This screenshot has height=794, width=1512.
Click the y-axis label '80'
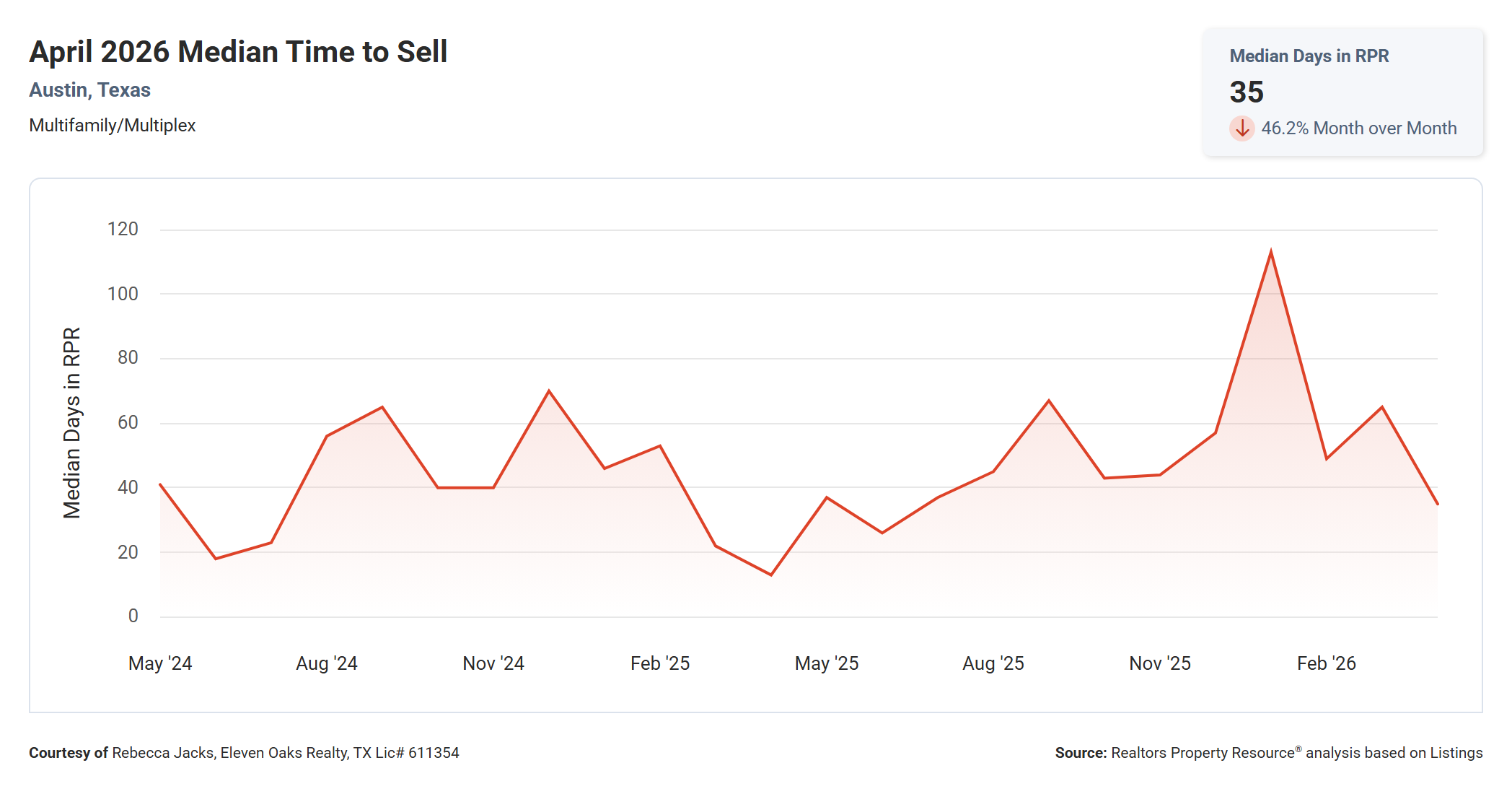click(128, 358)
